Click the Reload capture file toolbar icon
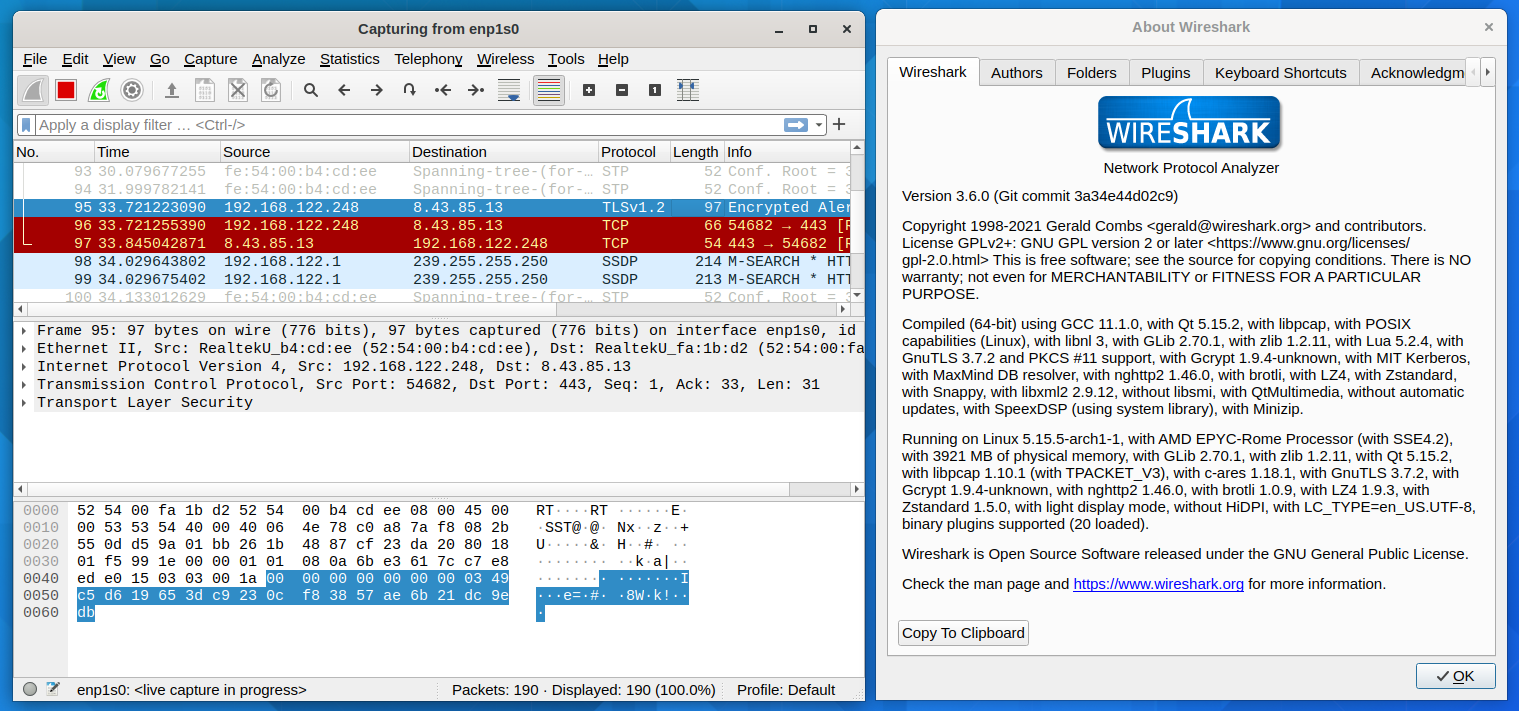Screen dimensions: 1519x711 (x=271, y=90)
